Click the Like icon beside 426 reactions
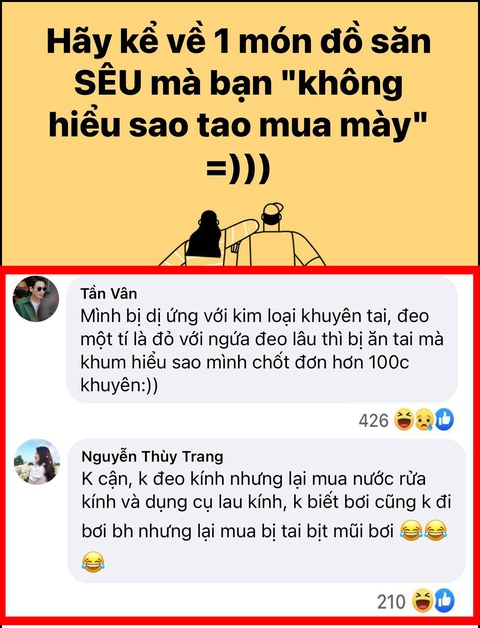This screenshot has height=628, width=480. (x=444, y=420)
